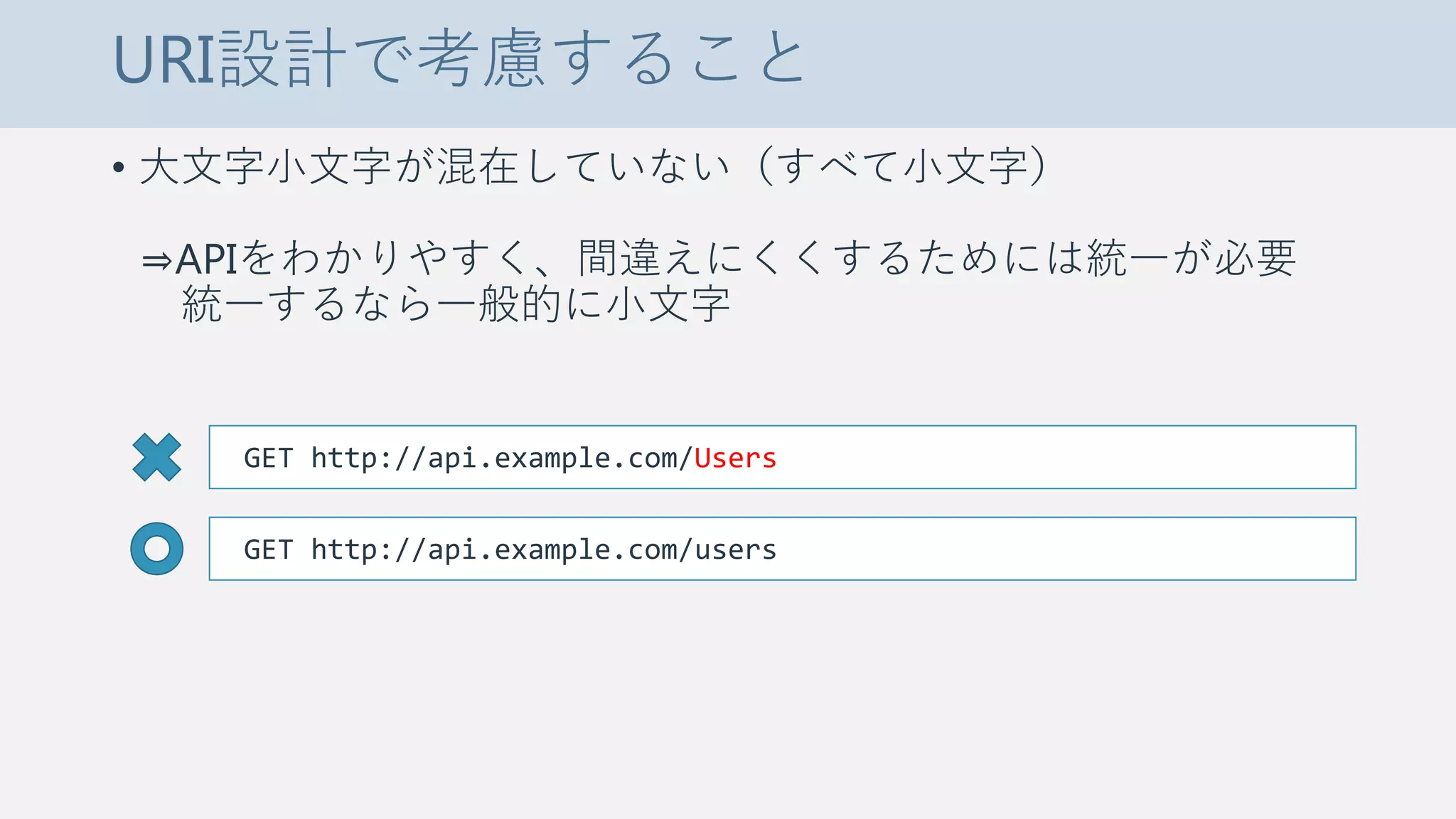
Task: Click "GET" in the correct example box
Action: [x=268, y=550]
